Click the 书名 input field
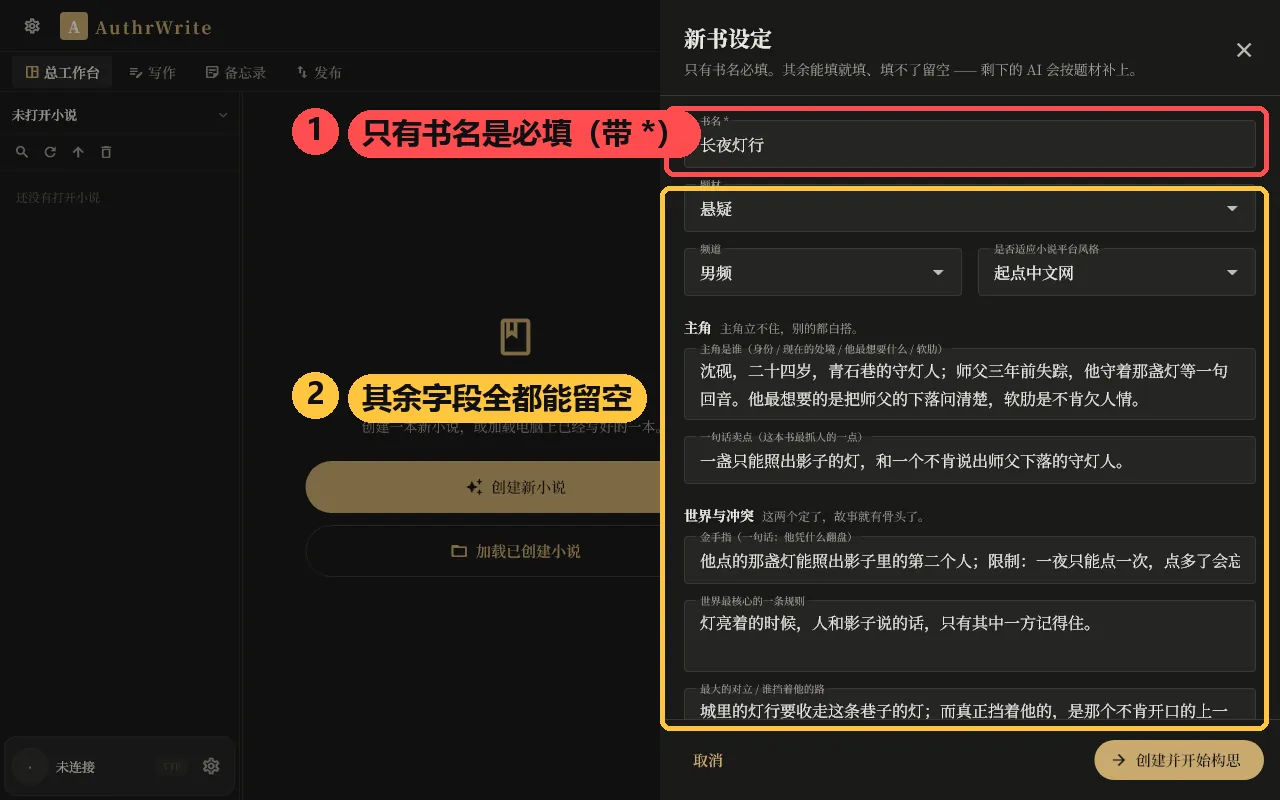The width and height of the screenshot is (1280, 800). coord(969,144)
